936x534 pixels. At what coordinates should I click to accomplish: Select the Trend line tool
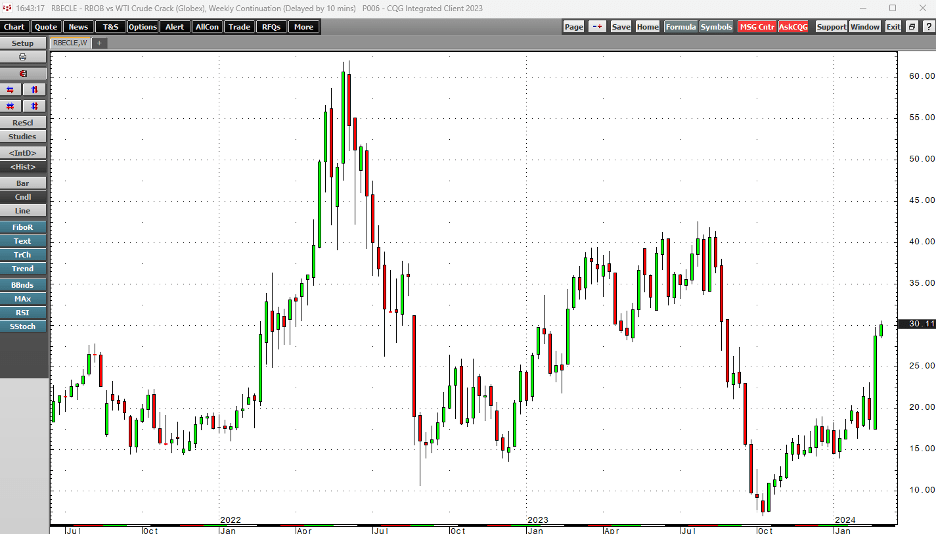[x=23, y=268]
